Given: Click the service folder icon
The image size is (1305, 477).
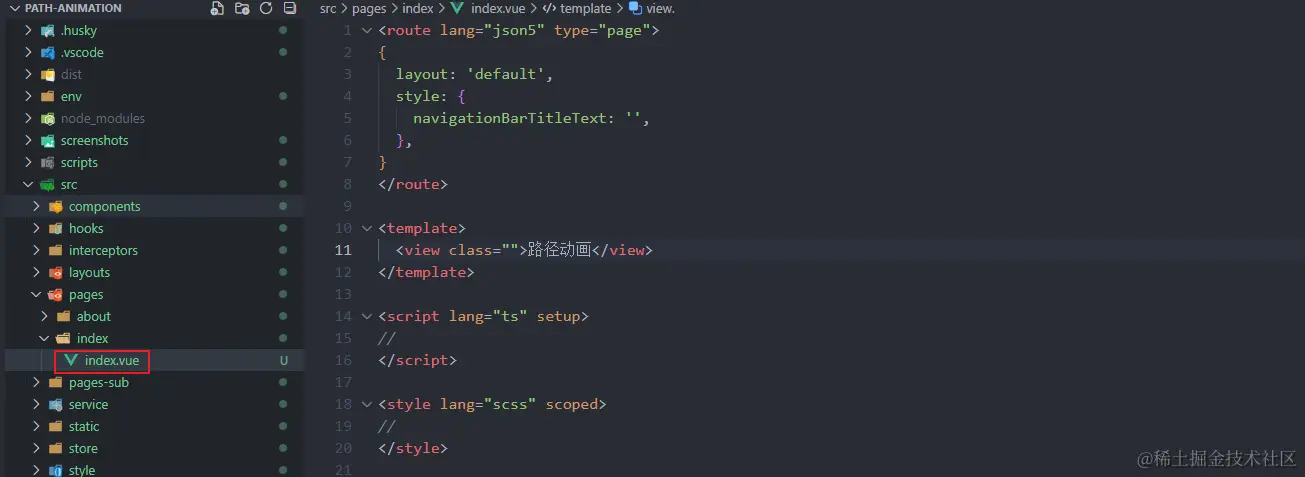Looking at the screenshot, I should pos(55,404).
